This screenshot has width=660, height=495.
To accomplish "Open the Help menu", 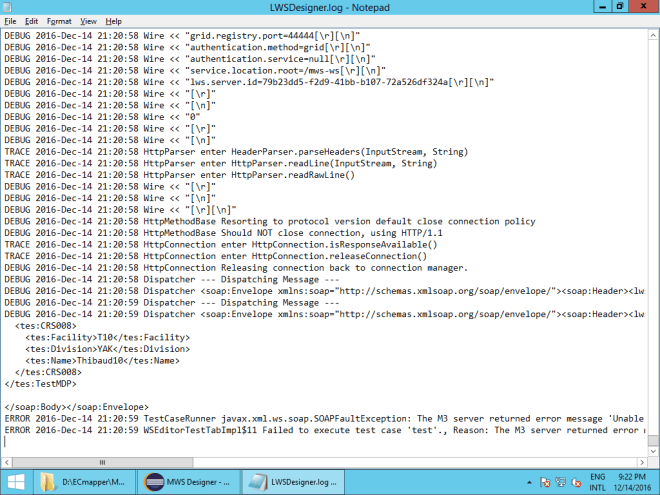I will coord(113,20).
